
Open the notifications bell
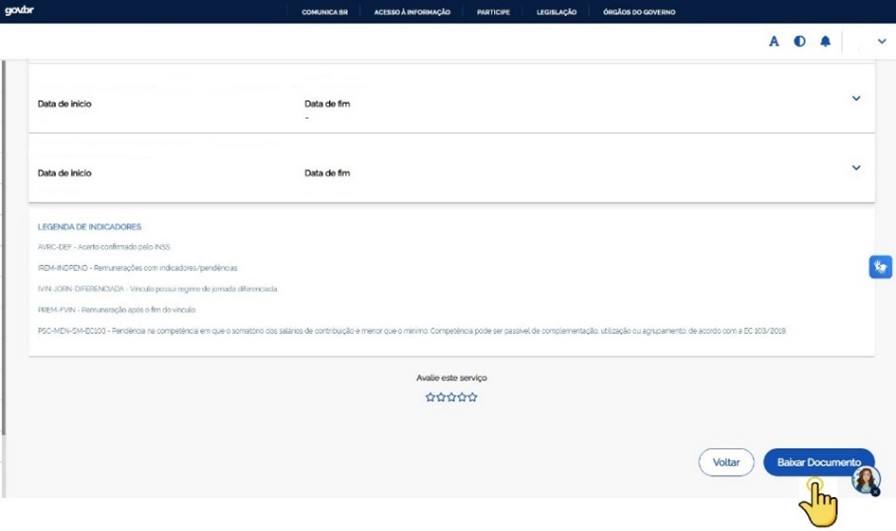[825, 42]
